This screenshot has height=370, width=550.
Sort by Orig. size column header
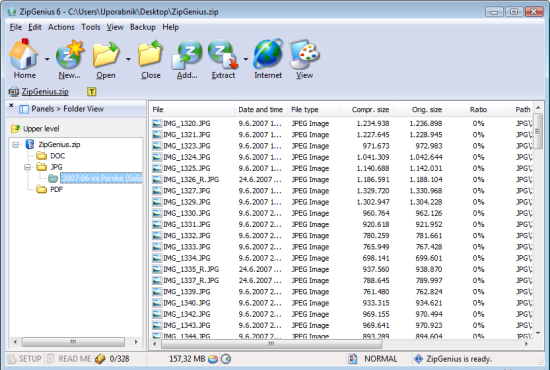coord(420,109)
